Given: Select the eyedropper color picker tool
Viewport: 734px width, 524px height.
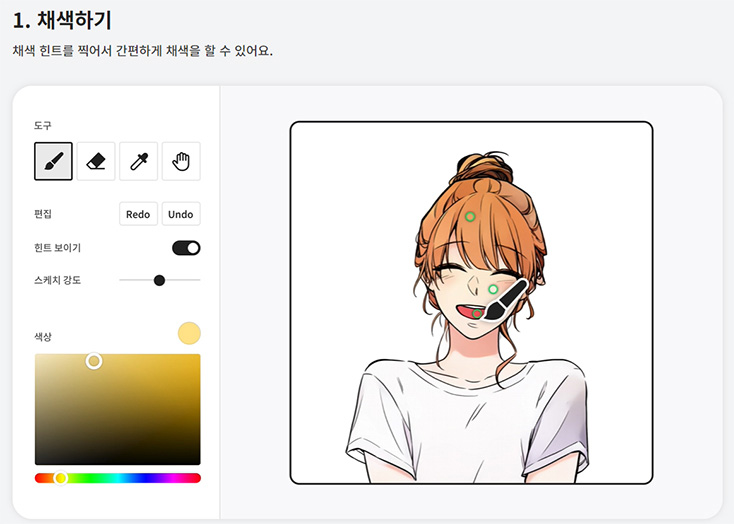Looking at the screenshot, I should 139,161.
